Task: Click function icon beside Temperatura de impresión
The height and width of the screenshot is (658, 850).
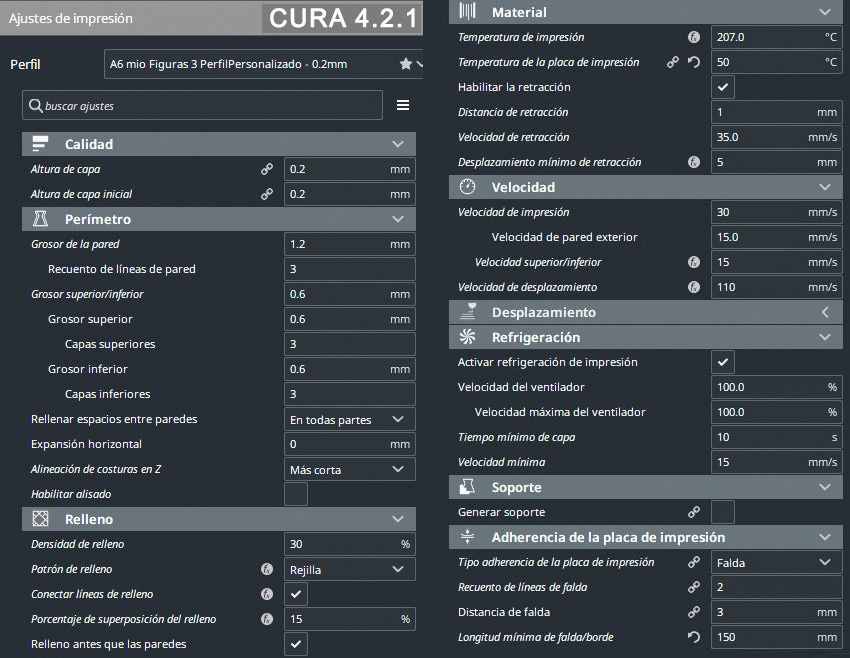Action: coord(694,37)
